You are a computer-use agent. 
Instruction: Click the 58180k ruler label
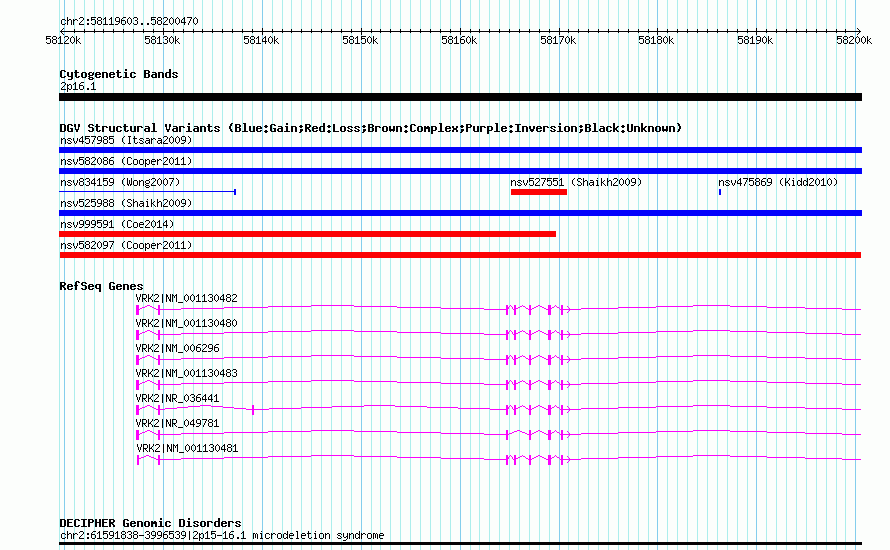(656, 40)
